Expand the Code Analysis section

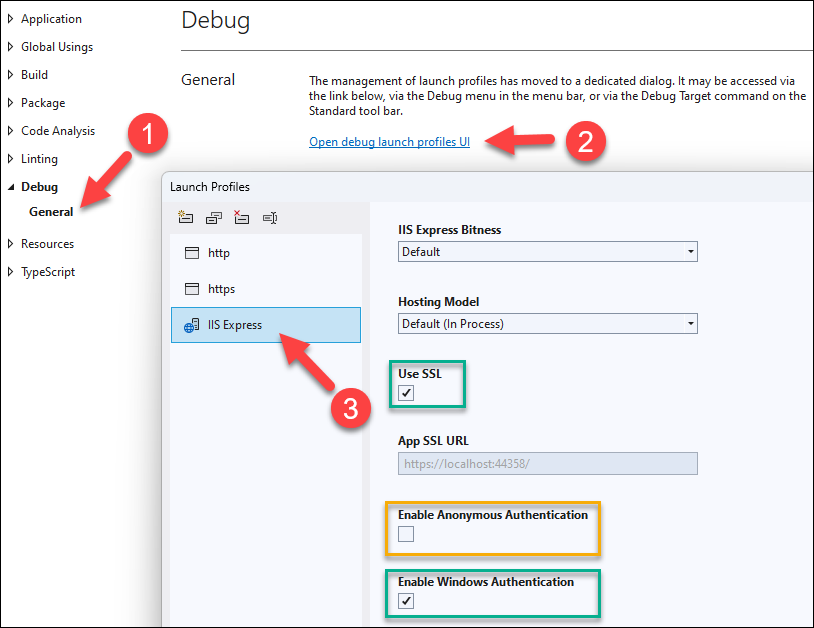pyautogui.click(x=12, y=131)
